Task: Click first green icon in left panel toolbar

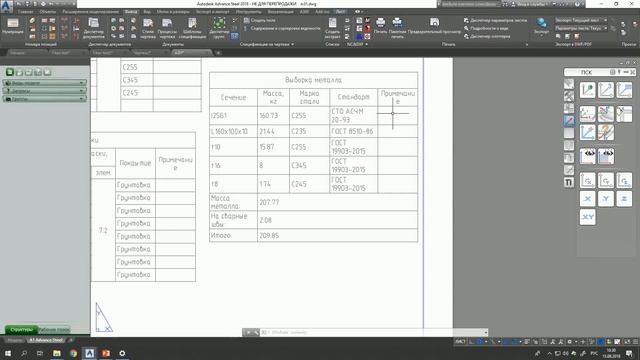Action: 10,72
